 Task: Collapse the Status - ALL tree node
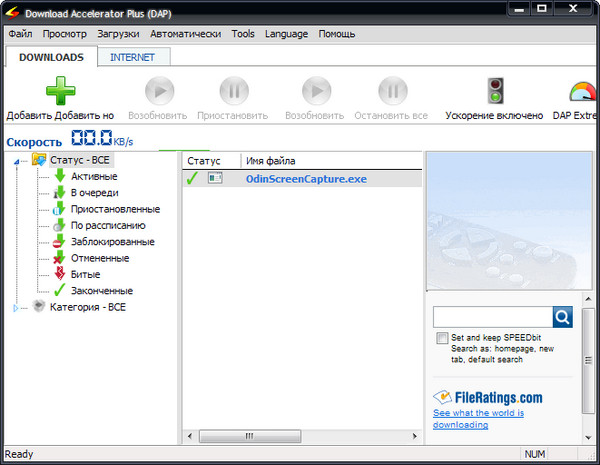[x=21, y=160]
